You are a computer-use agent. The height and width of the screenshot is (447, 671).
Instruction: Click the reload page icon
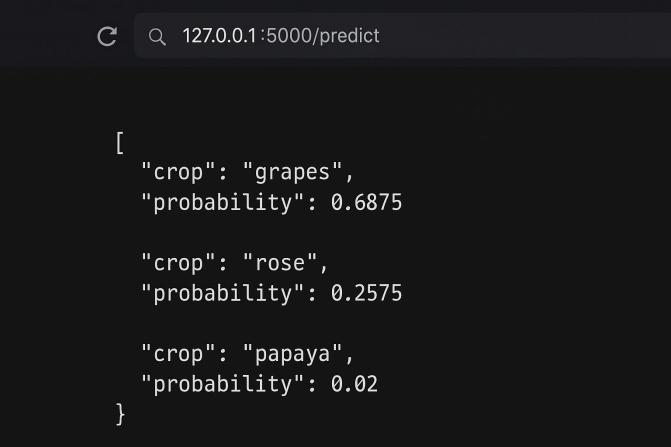107,37
